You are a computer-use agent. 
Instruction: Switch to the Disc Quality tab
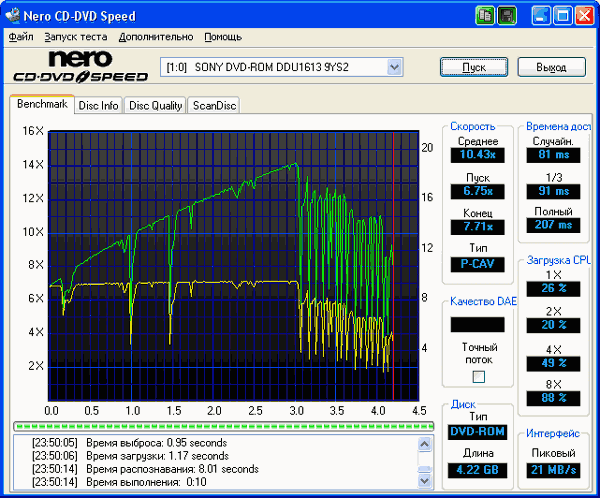[155, 105]
